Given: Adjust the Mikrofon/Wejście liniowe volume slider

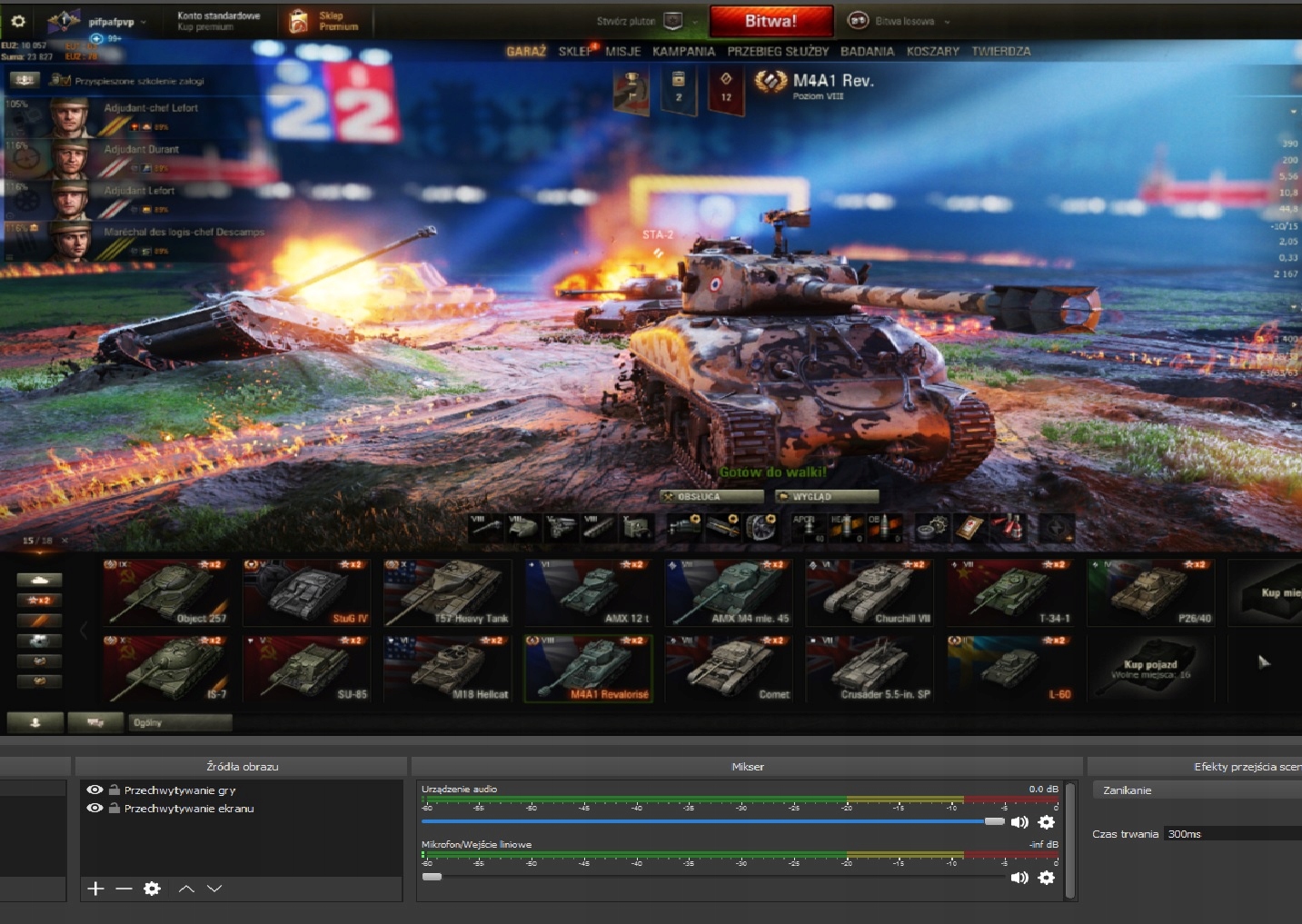Looking at the screenshot, I should point(713,877).
